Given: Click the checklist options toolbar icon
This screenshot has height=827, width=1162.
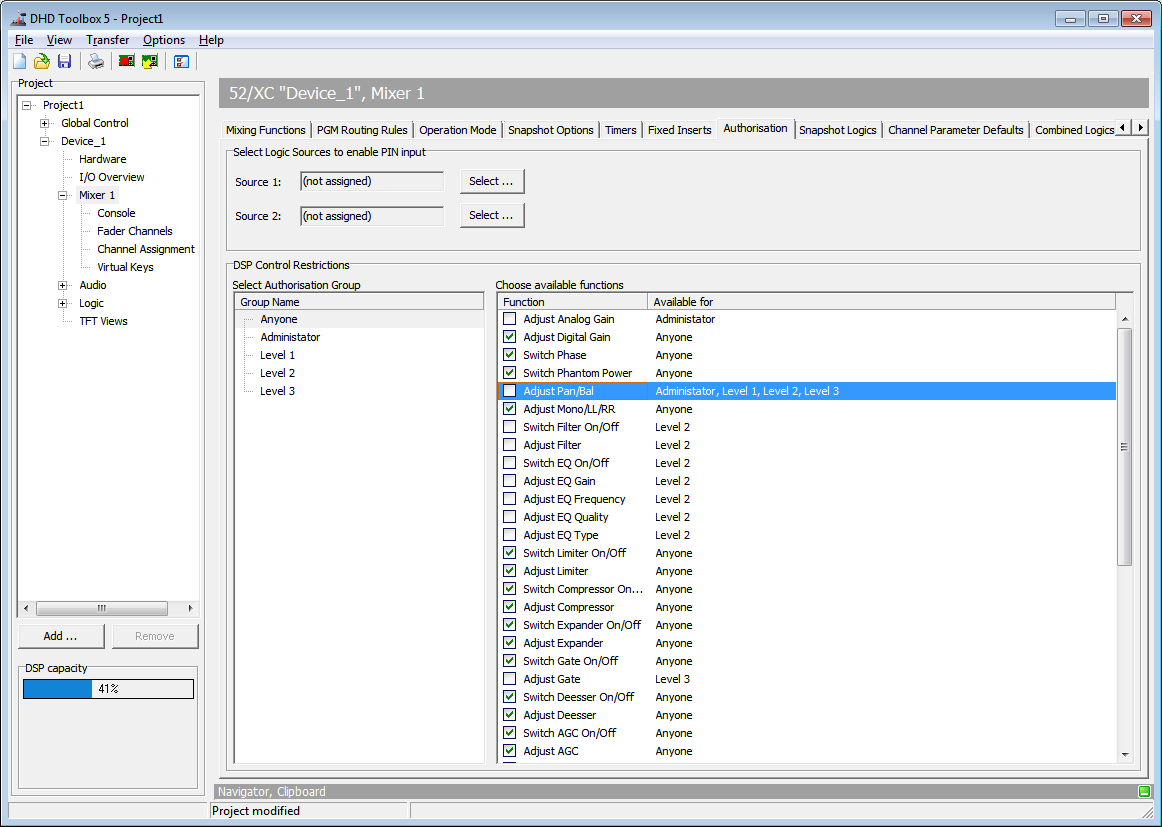Looking at the screenshot, I should pos(182,62).
